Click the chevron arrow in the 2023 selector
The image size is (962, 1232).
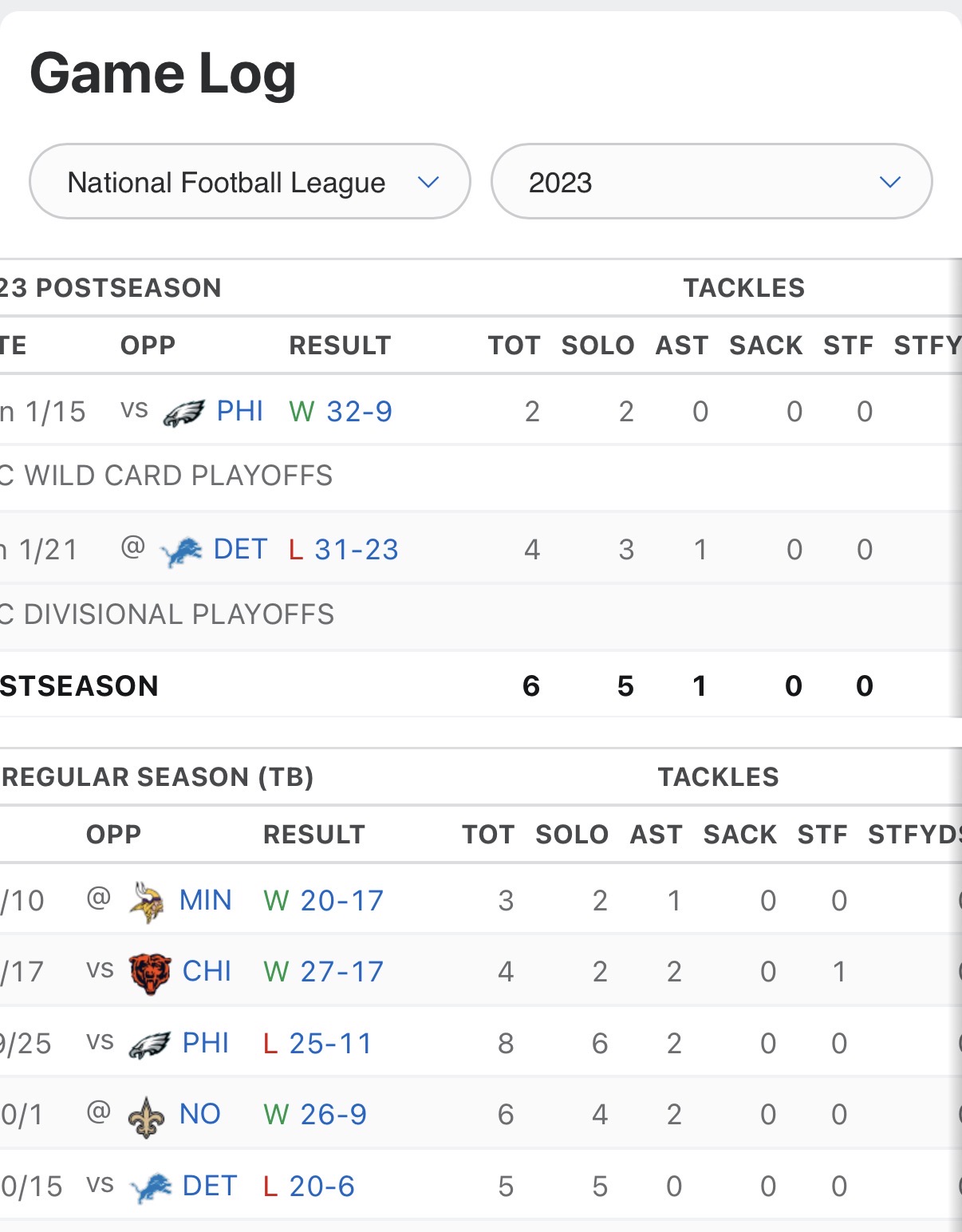[x=890, y=182]
